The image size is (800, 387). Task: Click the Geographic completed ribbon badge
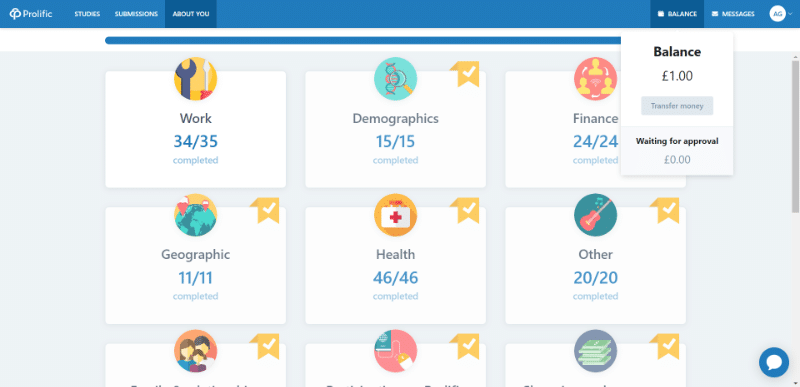point(265,210)
